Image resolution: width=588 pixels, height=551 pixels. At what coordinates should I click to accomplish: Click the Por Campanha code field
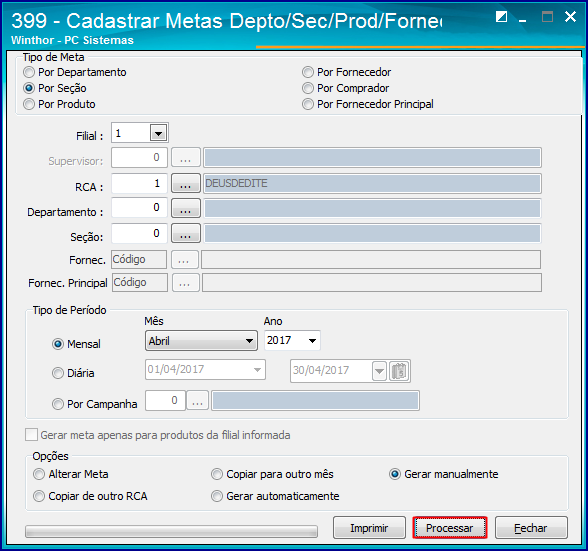coord(165,401)
